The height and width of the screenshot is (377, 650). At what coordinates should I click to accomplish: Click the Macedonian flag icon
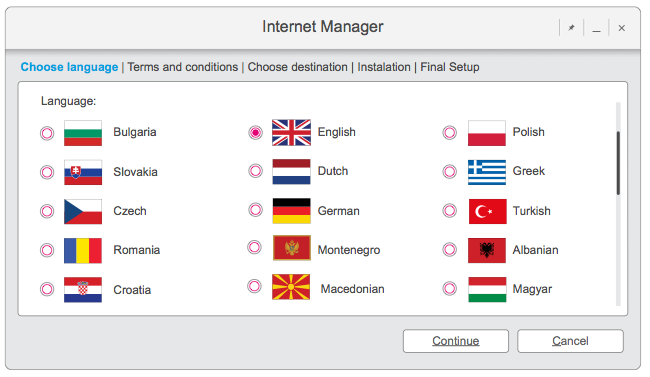(291, 287)
